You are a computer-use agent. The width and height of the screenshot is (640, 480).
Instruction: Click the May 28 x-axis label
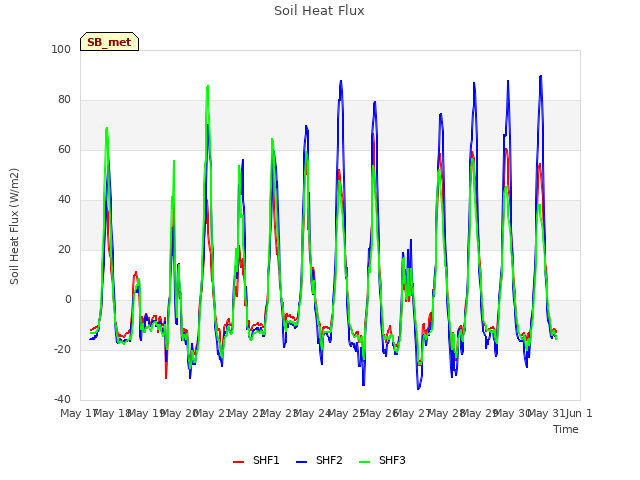coord(446,413)
